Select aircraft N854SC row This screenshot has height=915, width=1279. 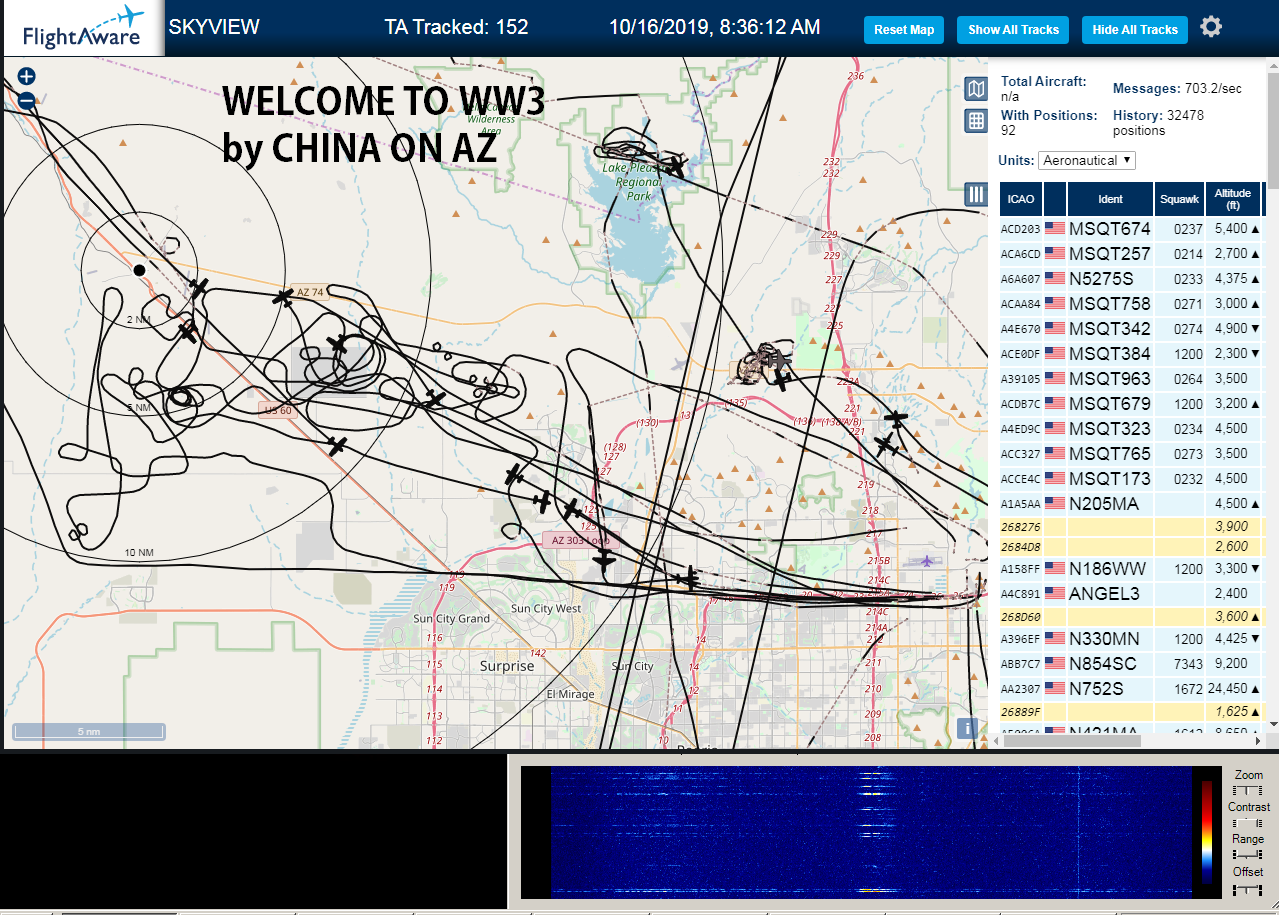(1132, 664)
